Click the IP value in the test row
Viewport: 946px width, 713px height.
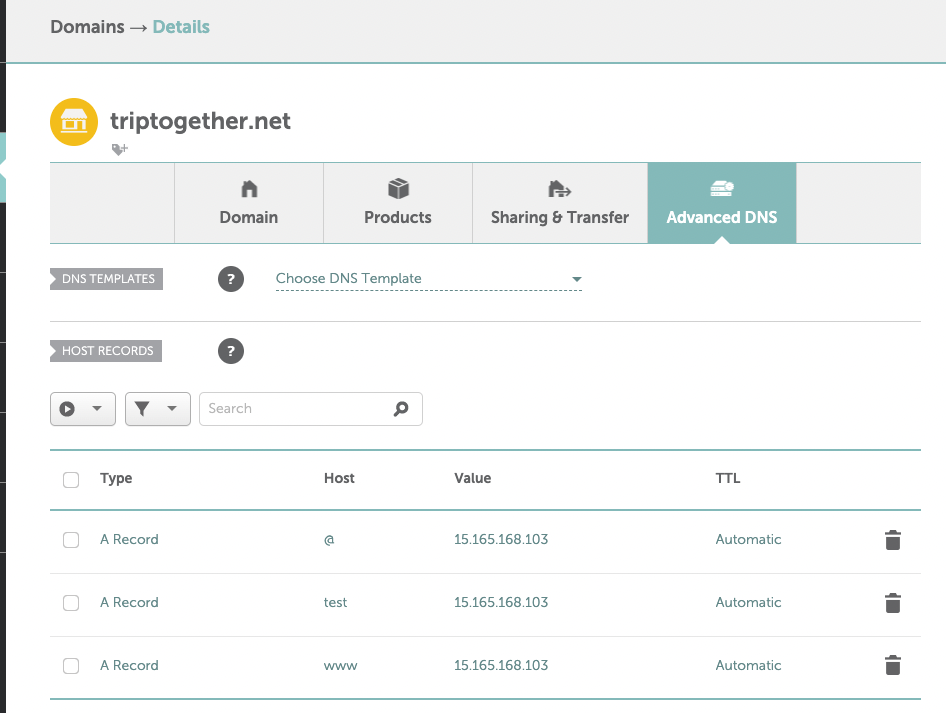[x=501, y=602]
